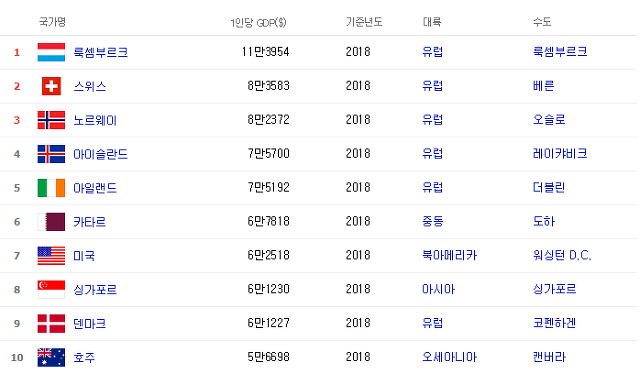Click the Switzerland flag icon

click(x=51, y=86)
